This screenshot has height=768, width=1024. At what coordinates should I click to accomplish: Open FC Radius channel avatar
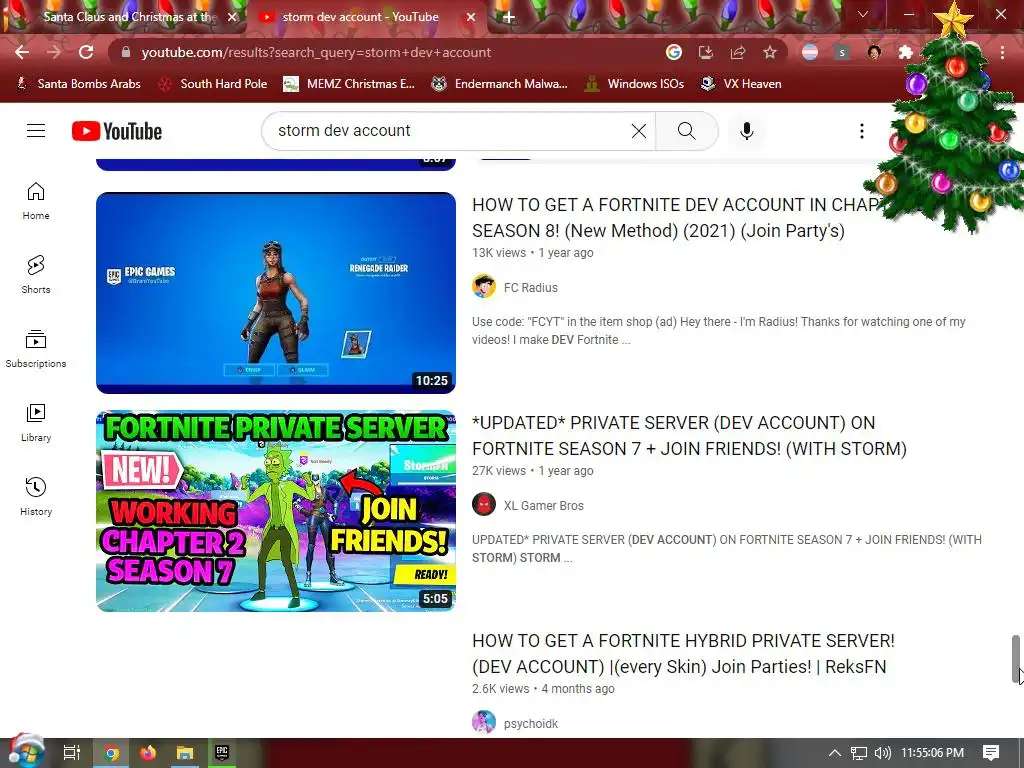pos(484,287)
